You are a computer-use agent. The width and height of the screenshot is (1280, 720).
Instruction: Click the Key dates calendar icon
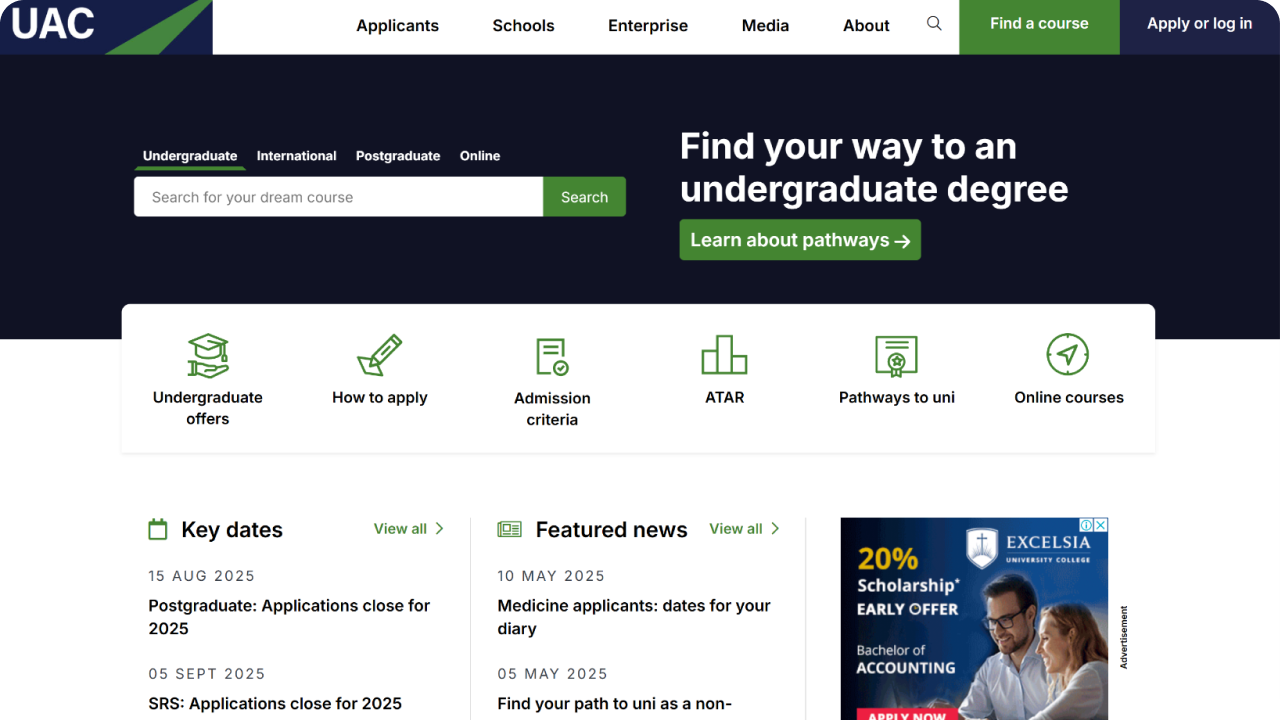pyautogui.click(x=158, y=529)
